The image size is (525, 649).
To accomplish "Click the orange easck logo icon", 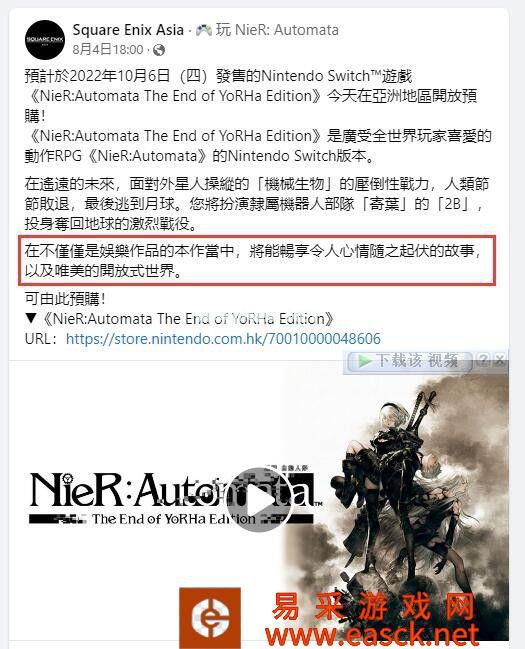I will click(x=210, y=617).
